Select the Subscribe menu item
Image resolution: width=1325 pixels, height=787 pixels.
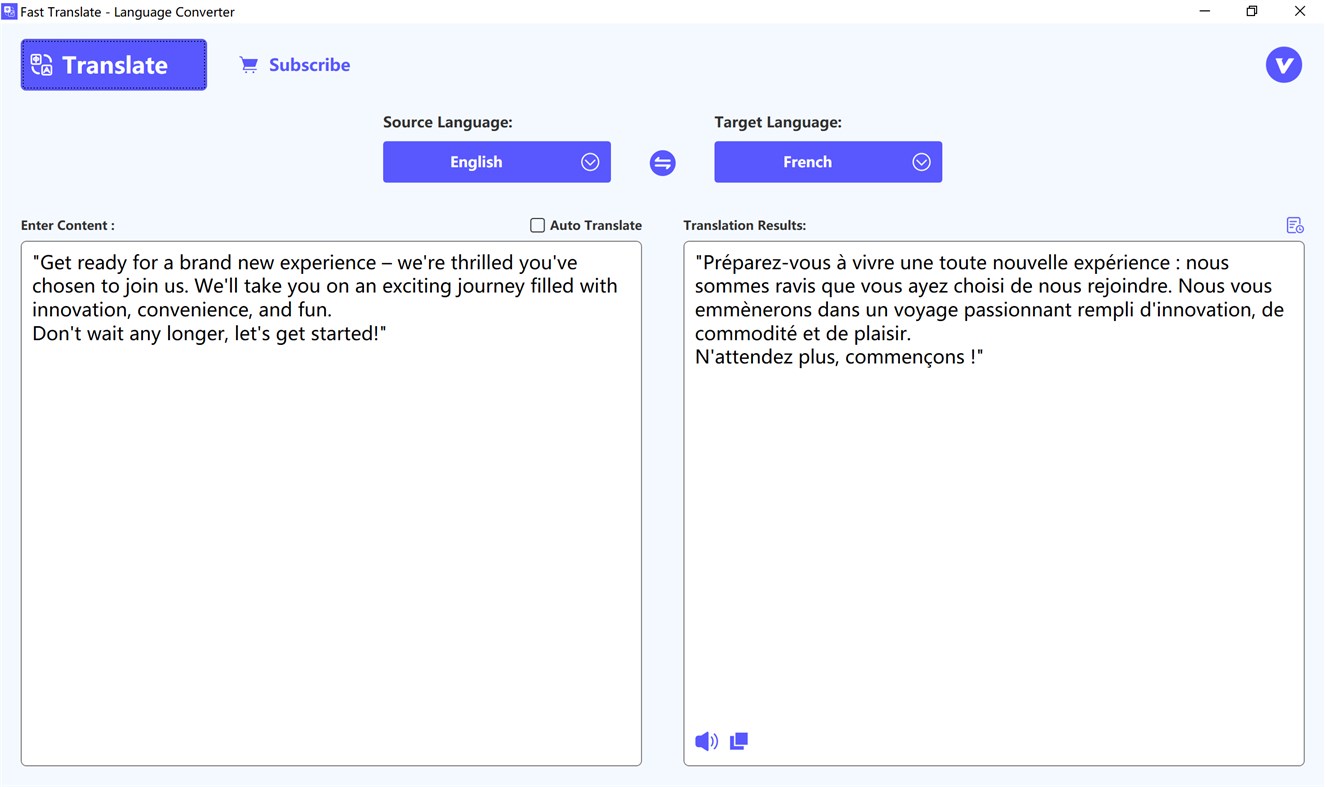pyautogui.click(x=309, y=64)
